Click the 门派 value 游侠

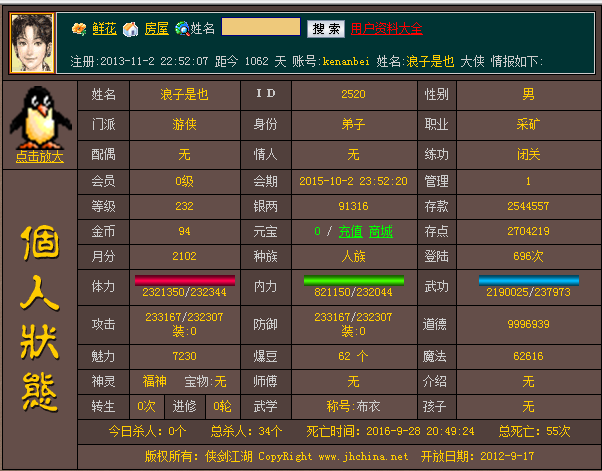pyautogui.click(x=184, y=124)
